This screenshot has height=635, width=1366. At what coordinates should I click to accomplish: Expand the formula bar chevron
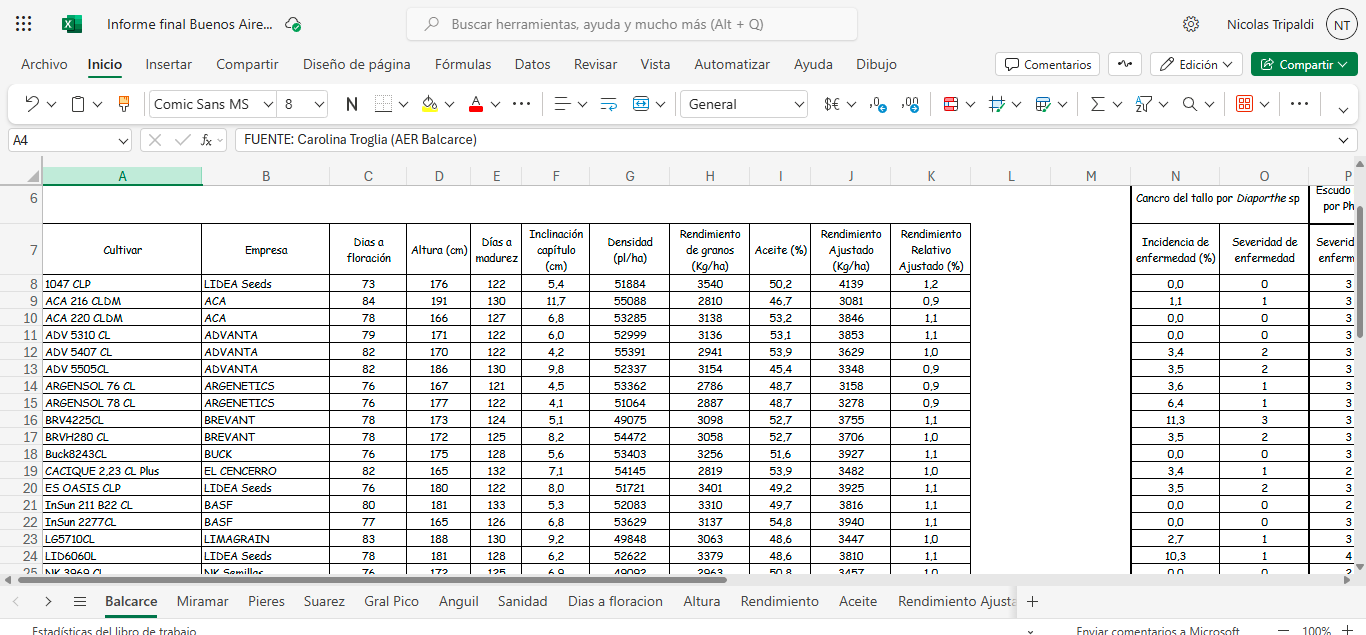tap(1344, 140)
